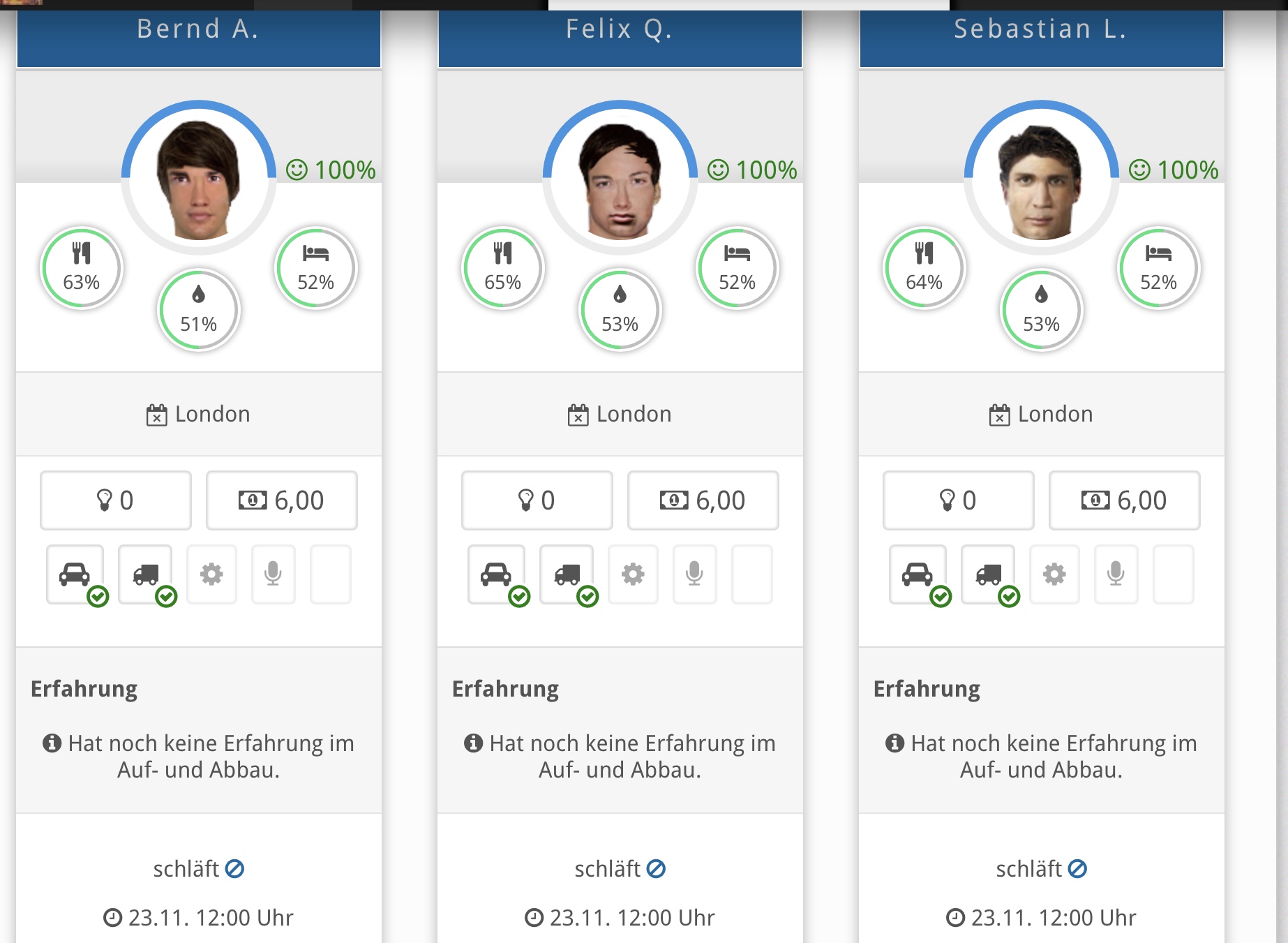Click Bernd A.'s car license icon
Image resolution: width=1288 pixels, height=943 pixels.
(x=75, y=574)
